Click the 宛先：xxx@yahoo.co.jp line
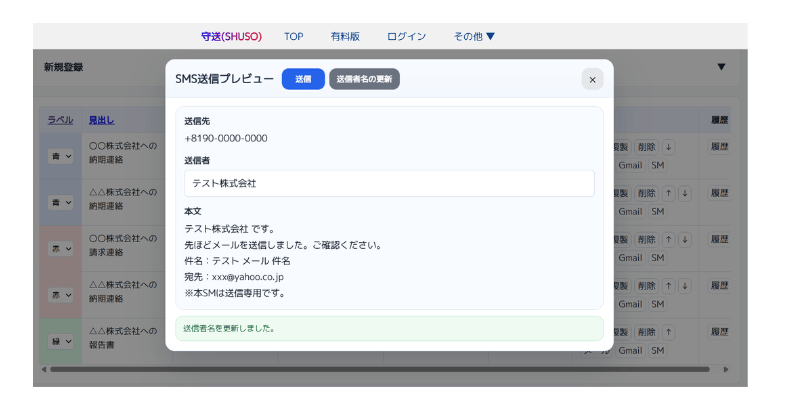The height and width of the screenshot is (400, 800). pyautogui.click(x=234, y=277)
